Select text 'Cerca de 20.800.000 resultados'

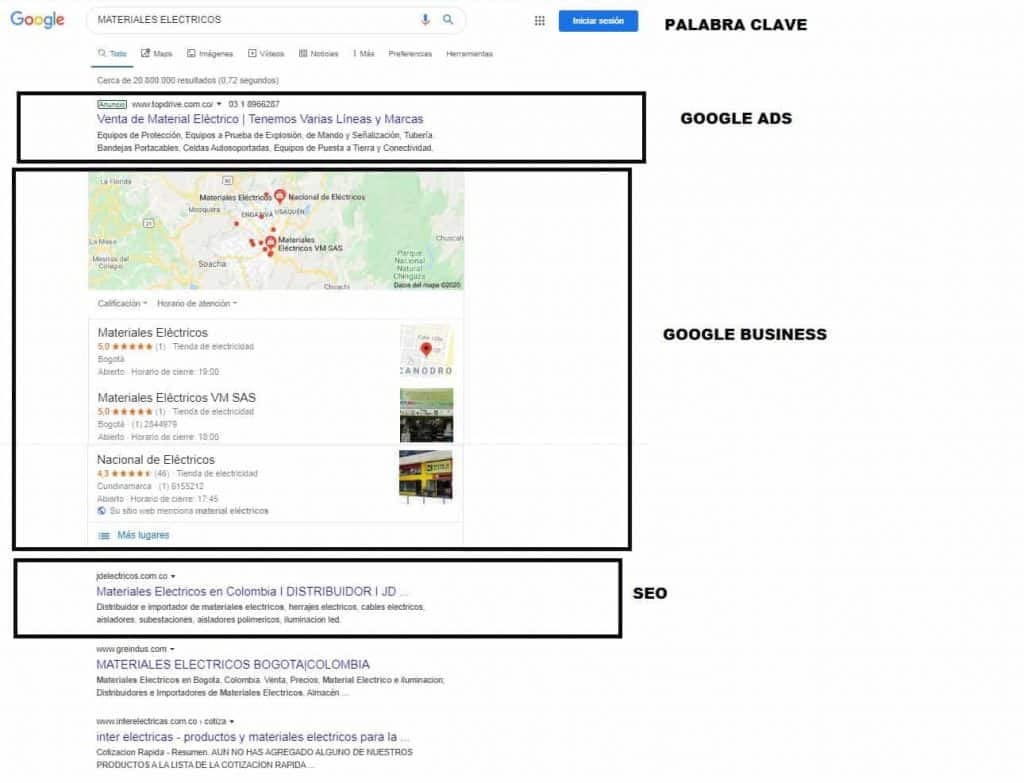coord(156,80)
